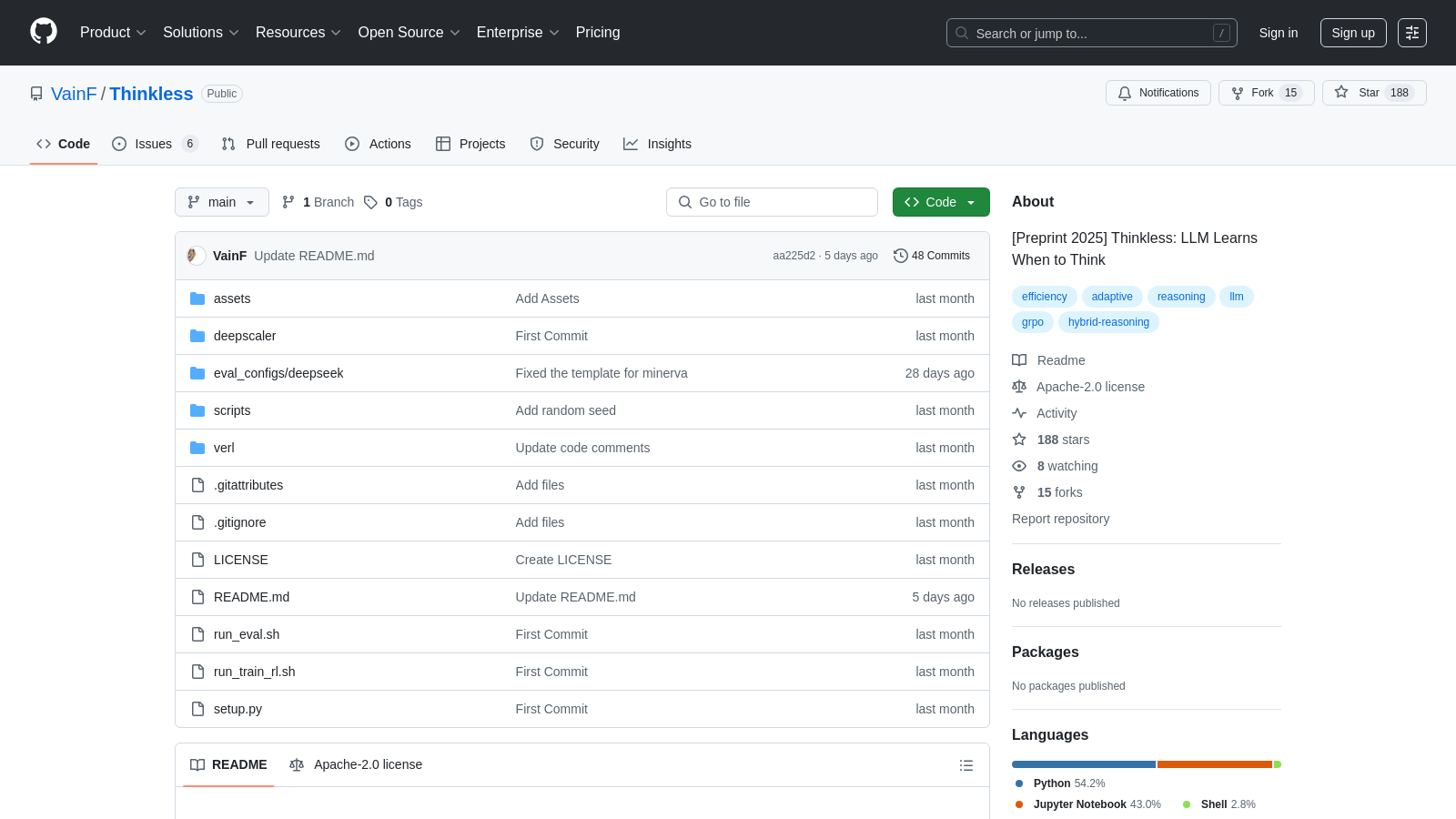Click the tag icon next to 0 Tags
The image size is (1456, 819).
click(370, 202)
